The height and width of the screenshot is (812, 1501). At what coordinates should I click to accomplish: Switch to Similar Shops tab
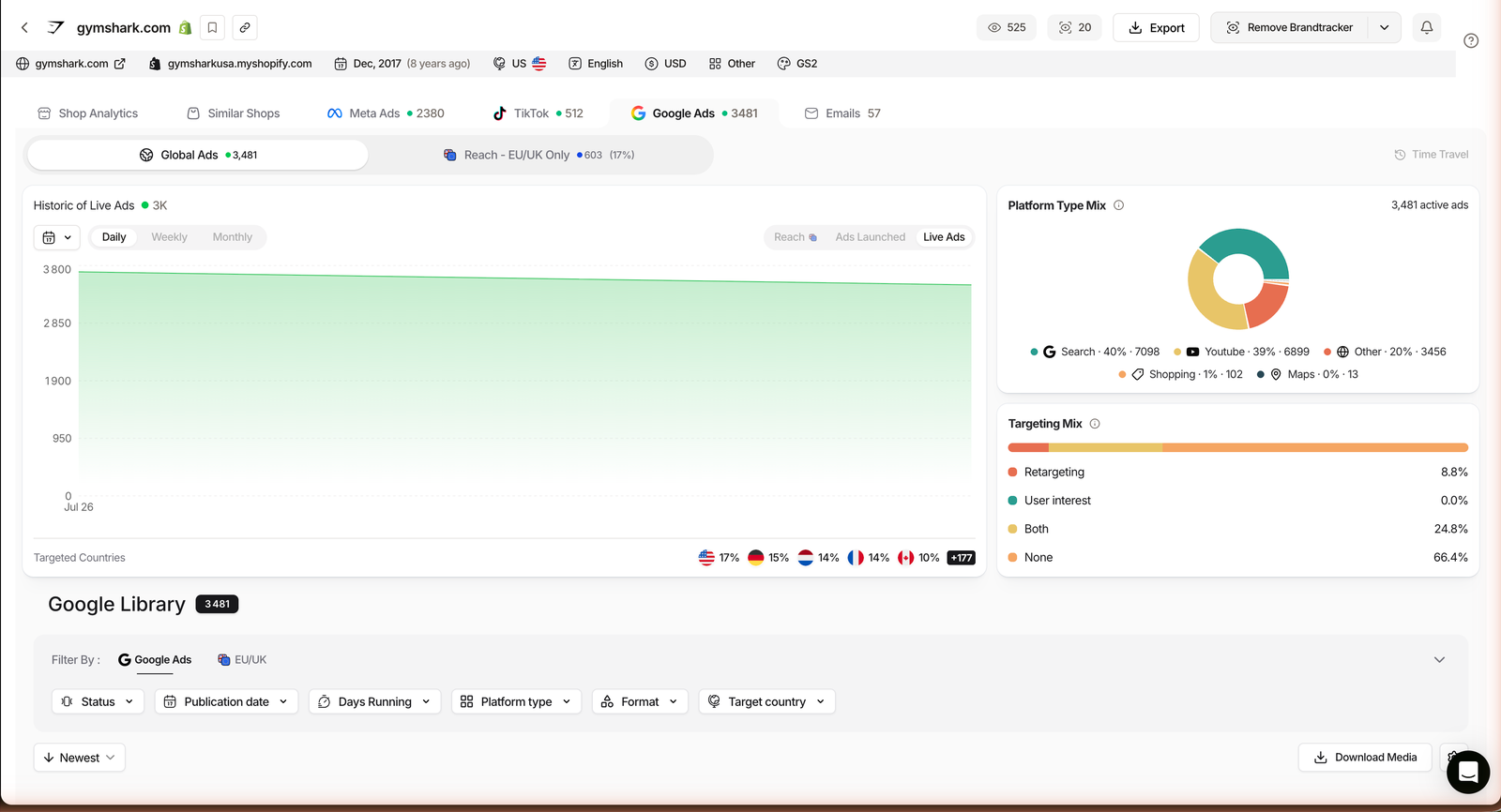[234, 113]
